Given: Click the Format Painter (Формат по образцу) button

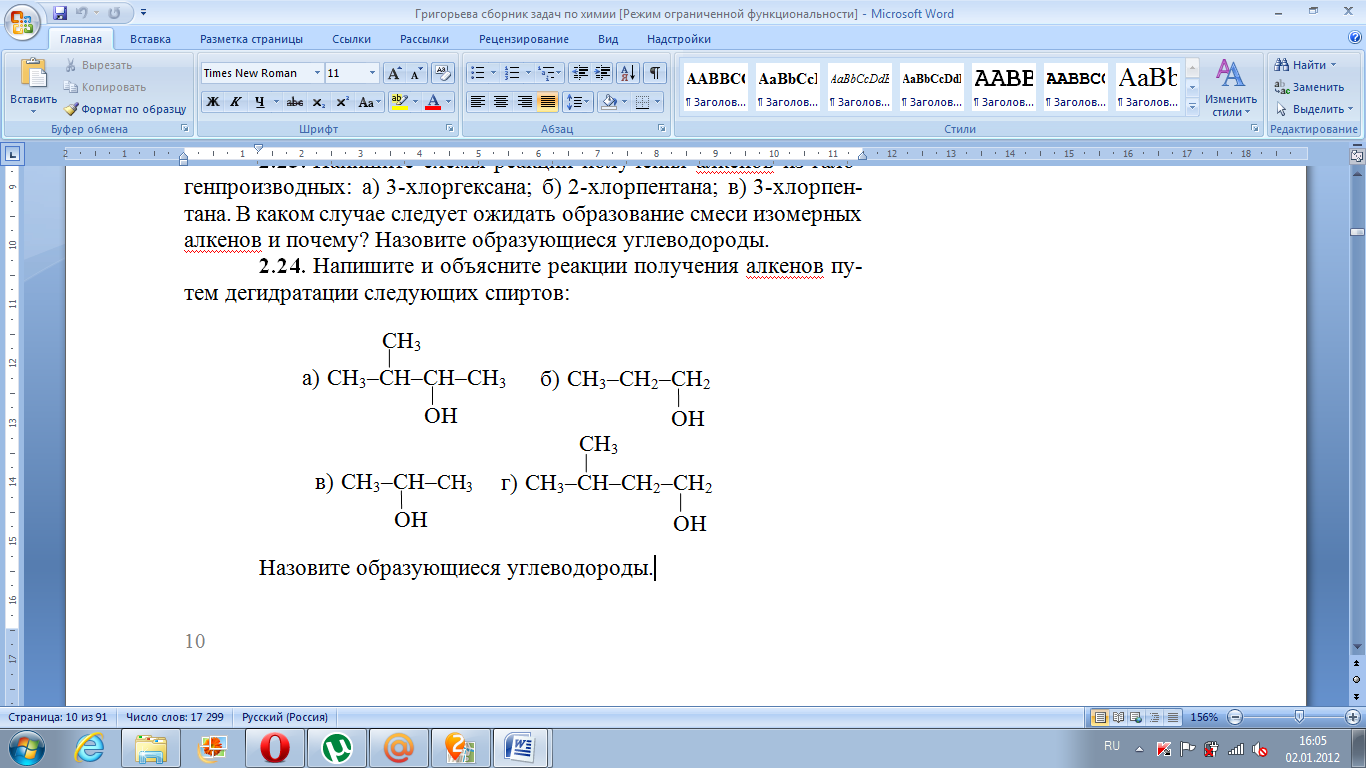Looking at the screenshot, I should pos(125,109).
